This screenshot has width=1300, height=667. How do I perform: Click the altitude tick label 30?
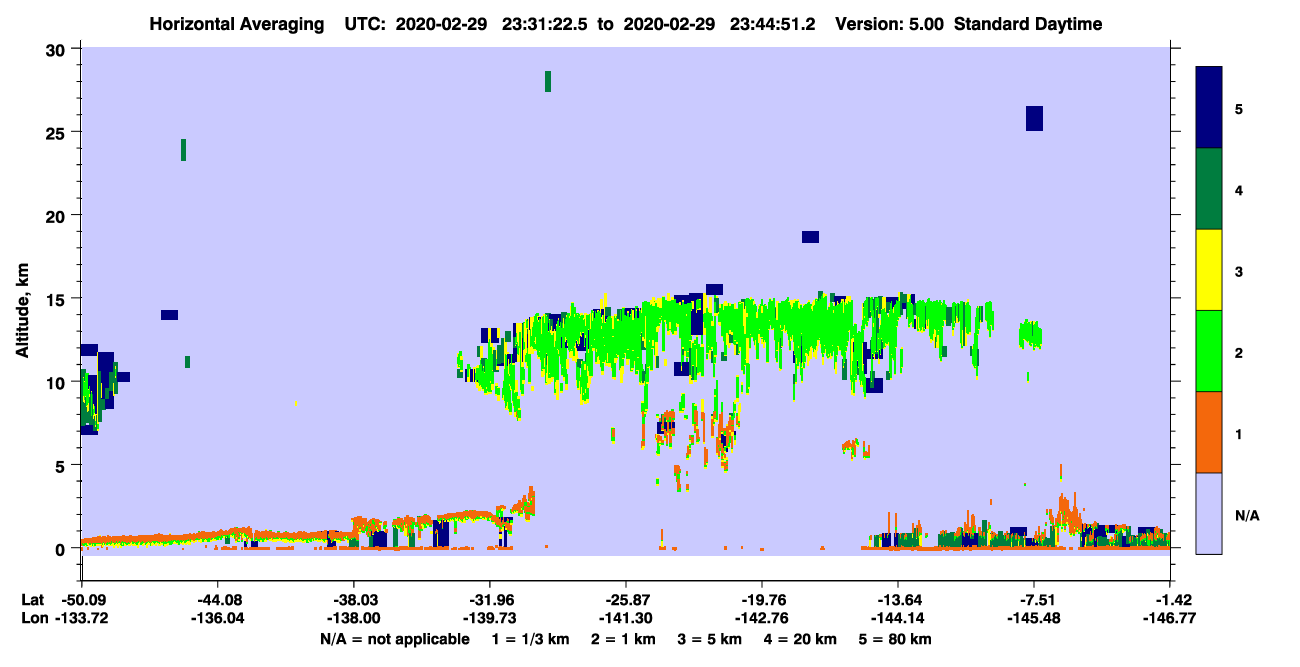tap(58, 50)
